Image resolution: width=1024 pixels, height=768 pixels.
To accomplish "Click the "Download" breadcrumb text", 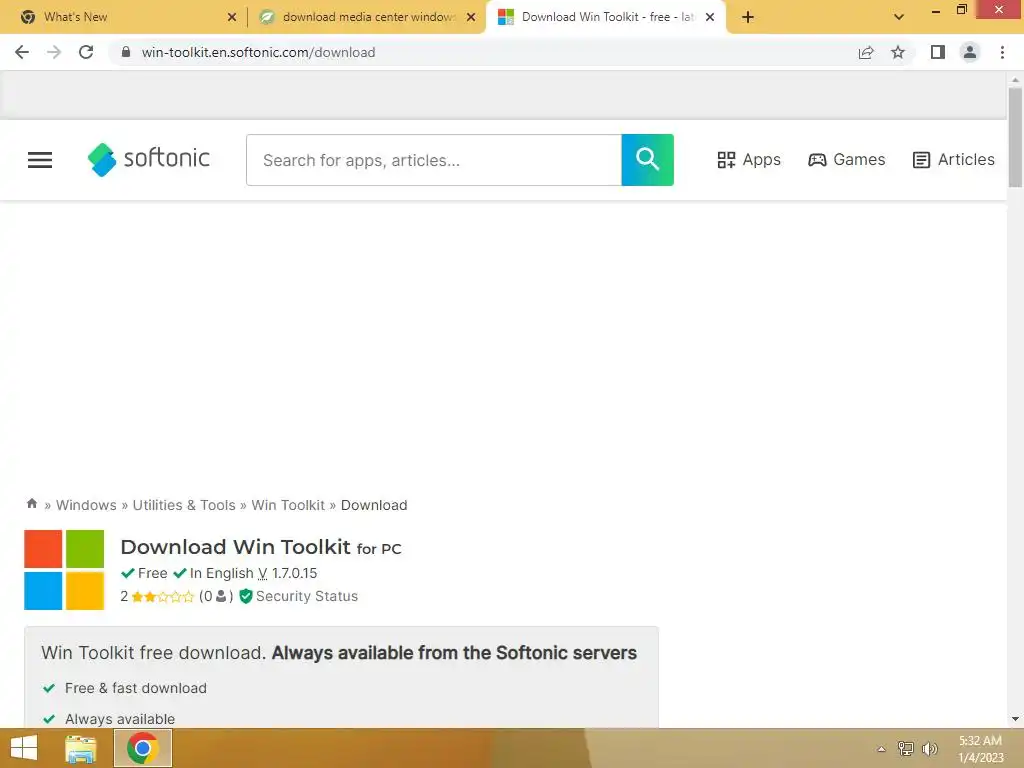I will click(x=374, y=505).
